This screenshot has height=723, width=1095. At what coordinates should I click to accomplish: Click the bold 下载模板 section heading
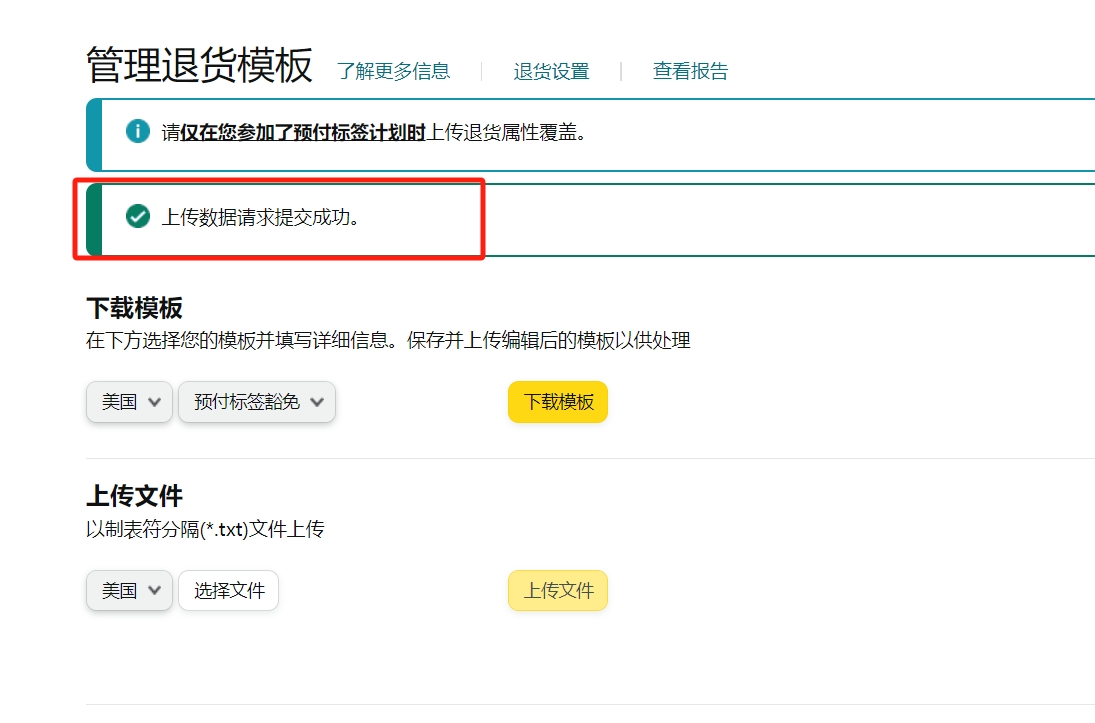point(134,307)
